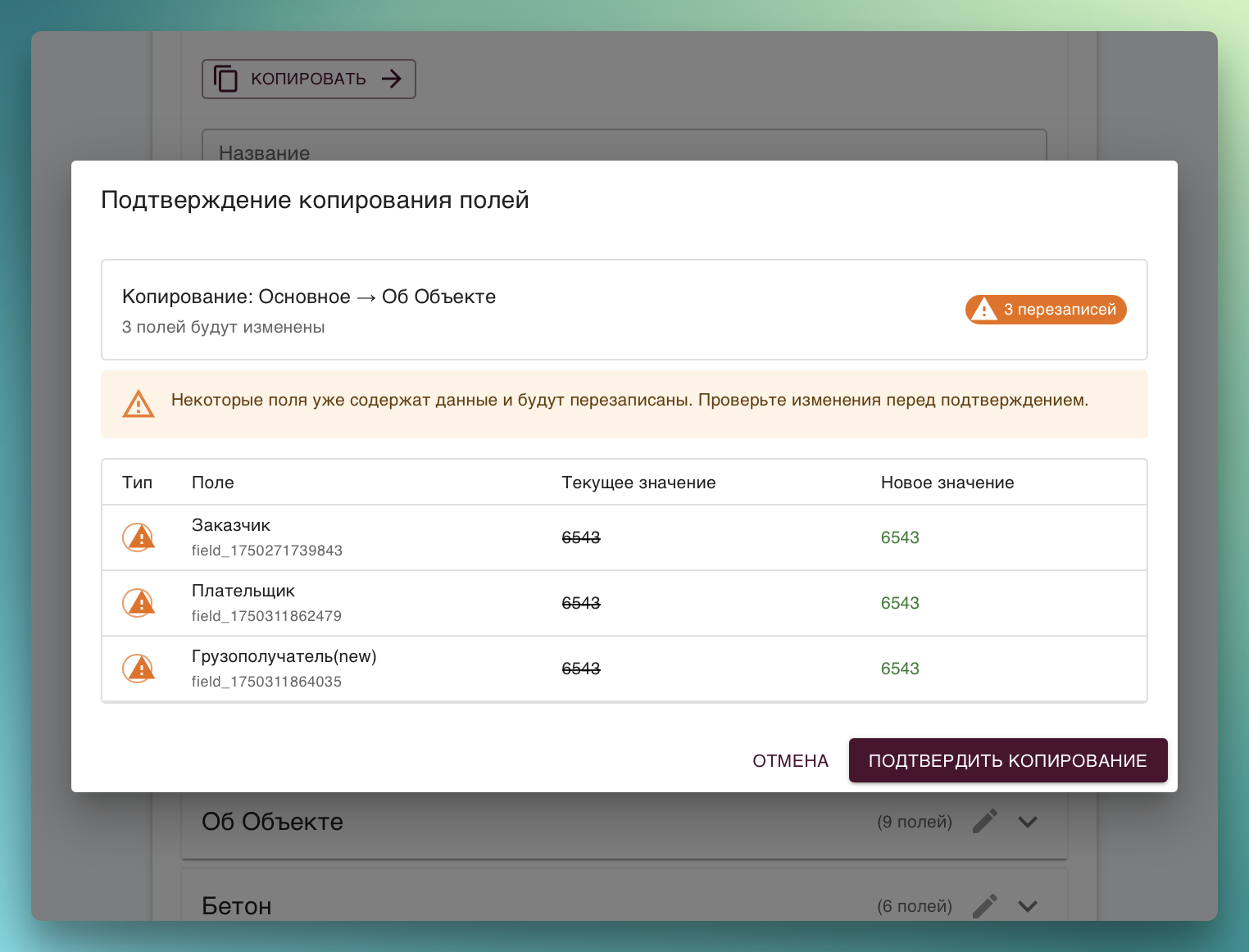Viewport: 1249px width, 952px height.
Task: Click struck-through current value for Плательщик
Action: click(x=581, y=603)
